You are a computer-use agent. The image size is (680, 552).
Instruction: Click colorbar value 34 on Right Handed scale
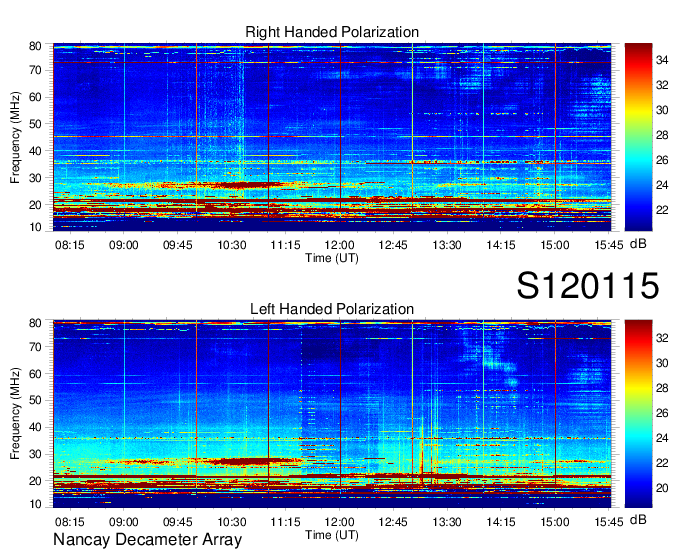pyautogui.click(x=662, y=60)
